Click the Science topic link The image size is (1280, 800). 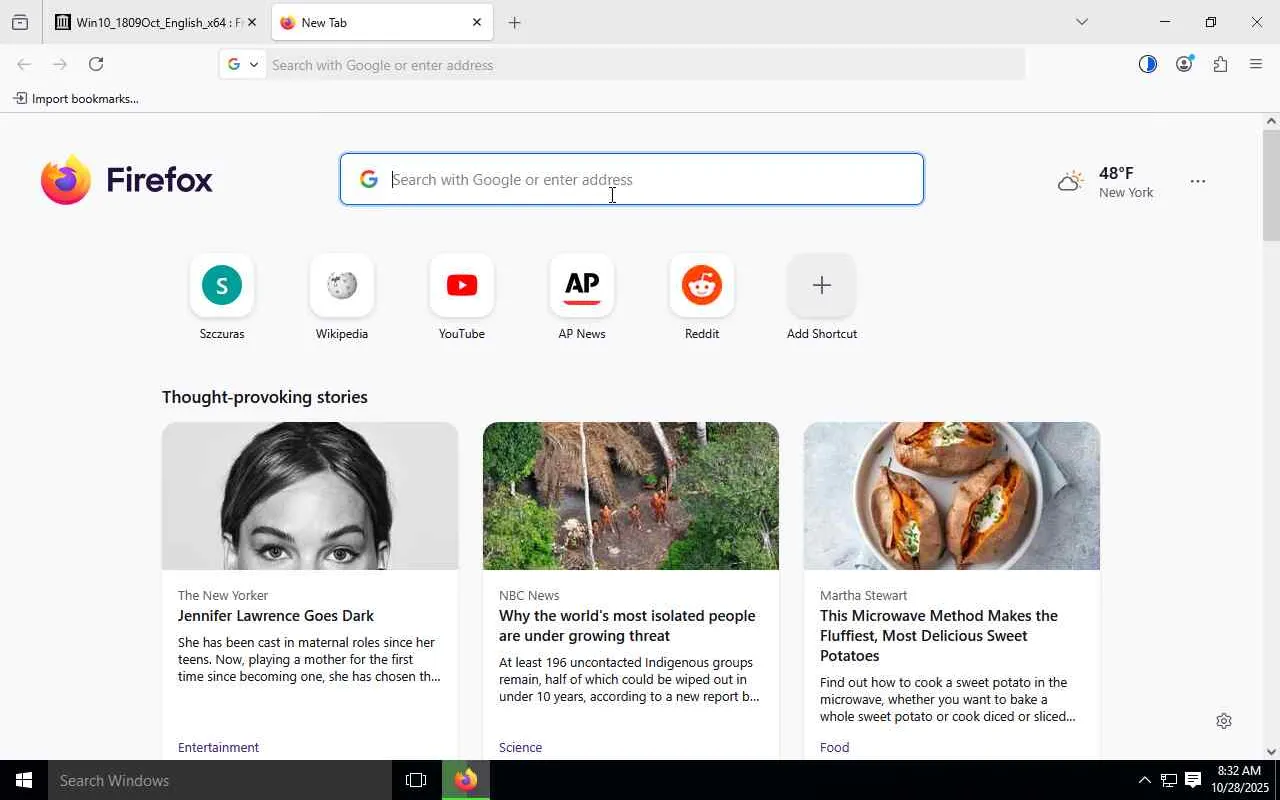[520, 747]
